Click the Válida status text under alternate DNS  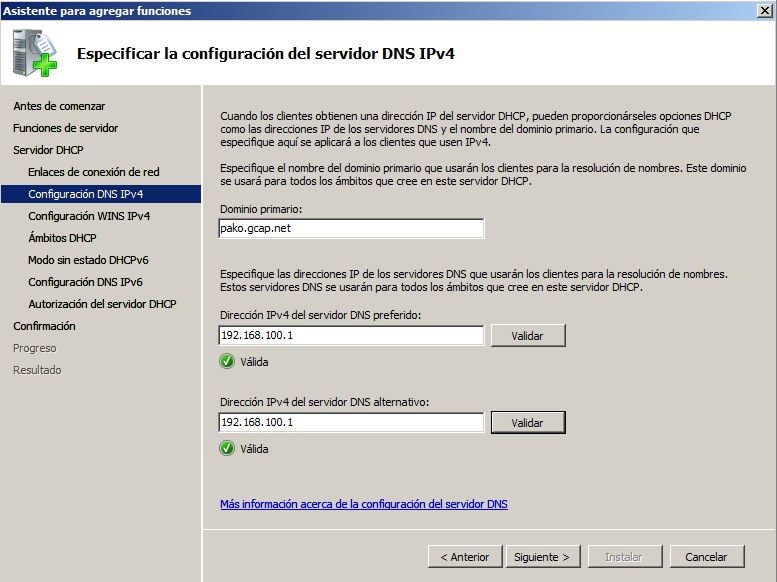[x=254, y=449]
